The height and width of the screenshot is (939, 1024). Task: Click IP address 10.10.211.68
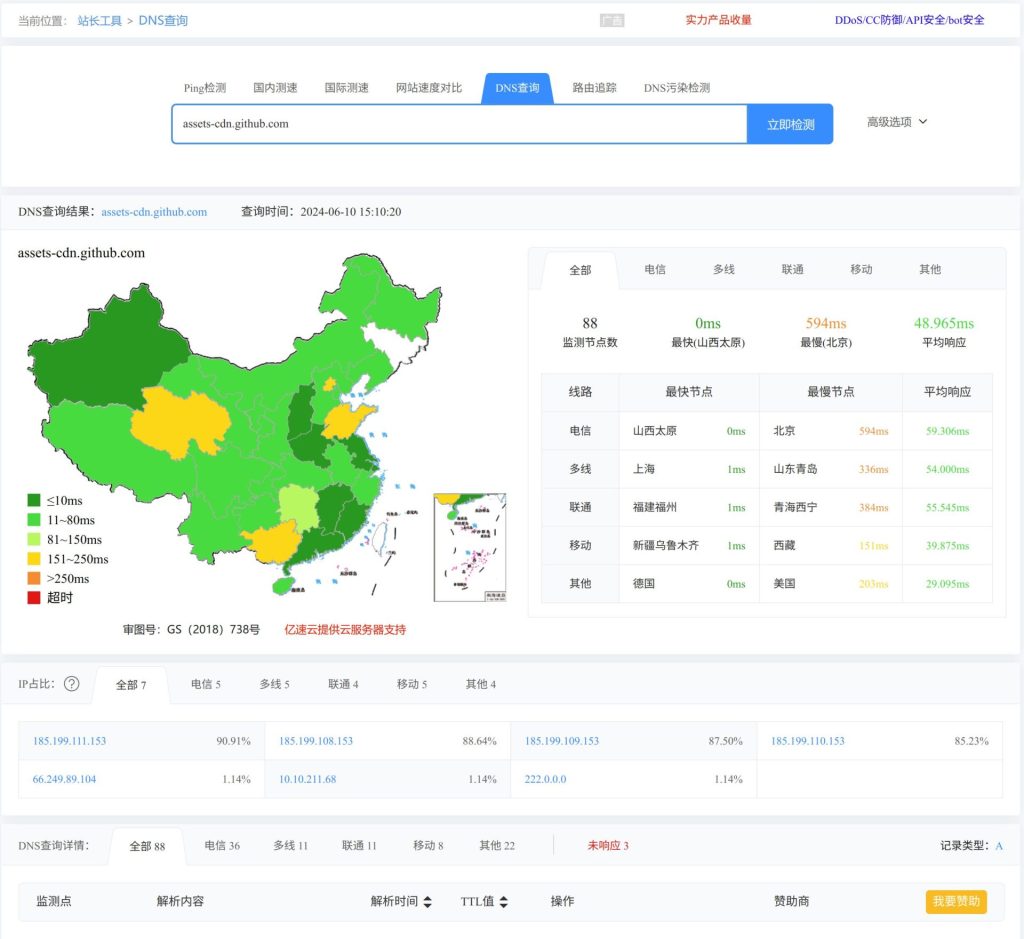[x=308, y=779]
